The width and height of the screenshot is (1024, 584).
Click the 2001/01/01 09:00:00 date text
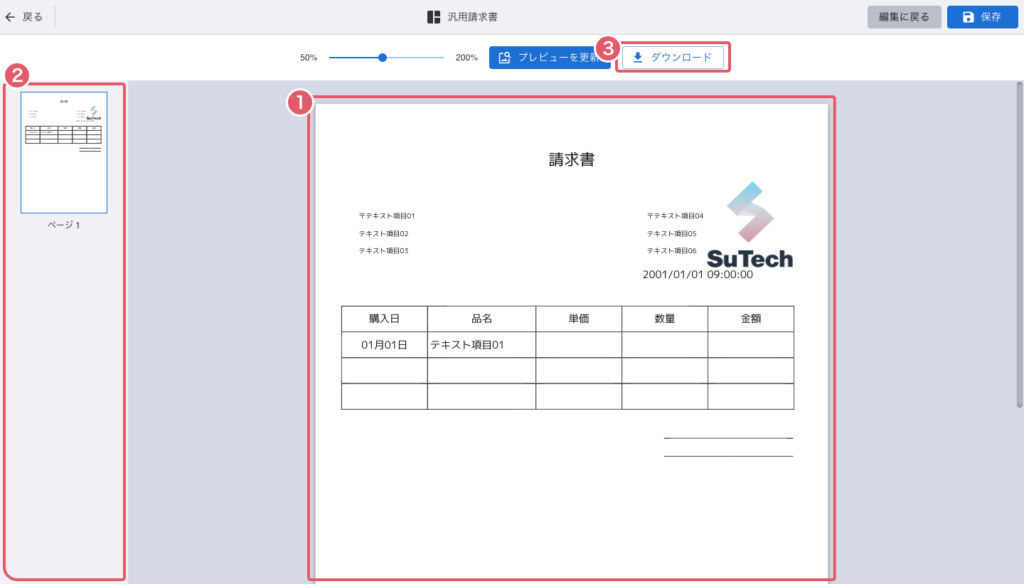[x=697, y=274]
